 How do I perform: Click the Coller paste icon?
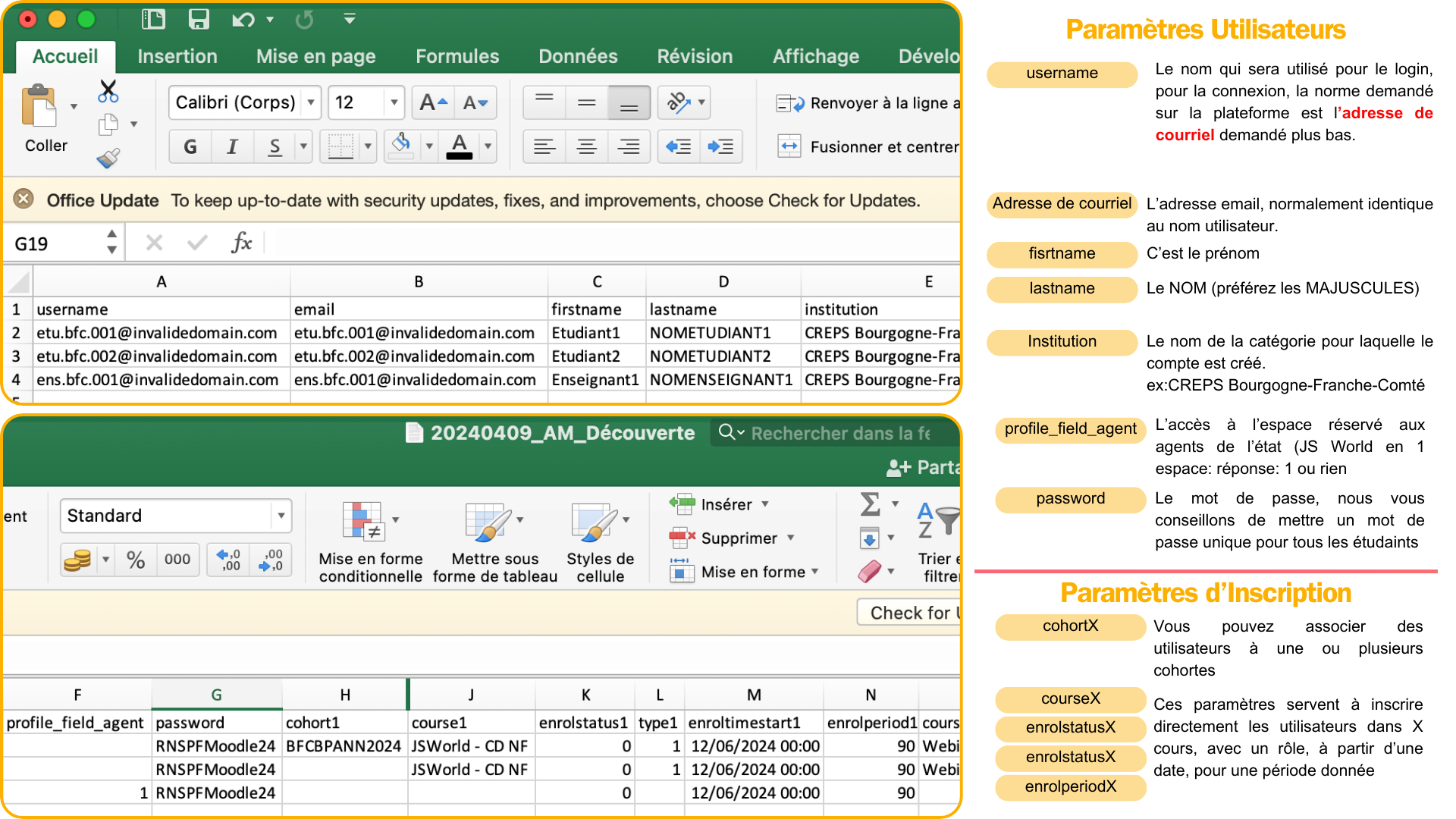(39, 106)
